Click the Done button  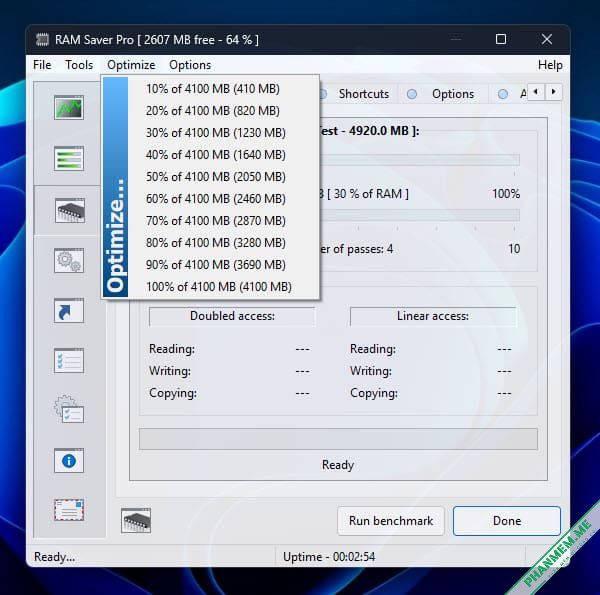tap(507, 521)
